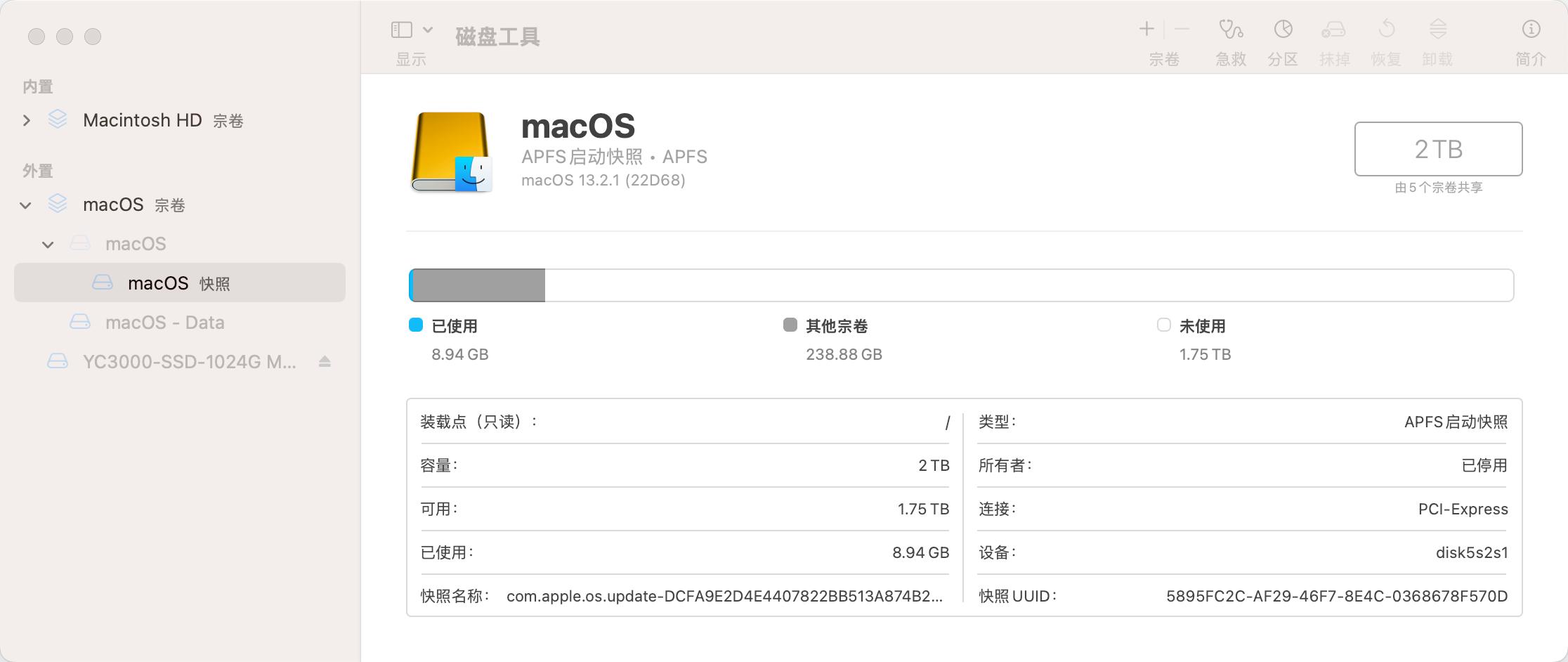Add a volume with the plus icon
This screenshot has height=662, width=1568.
tap(1145, 28)
